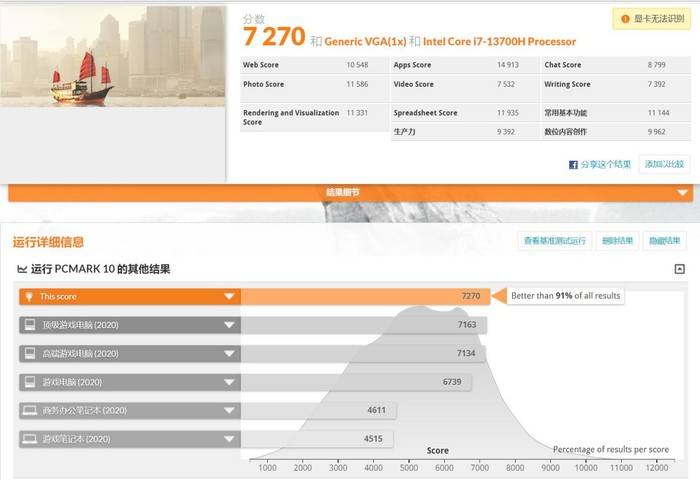Click the Web Score row
The image size is (700, 480).
(x=314, y=65)
